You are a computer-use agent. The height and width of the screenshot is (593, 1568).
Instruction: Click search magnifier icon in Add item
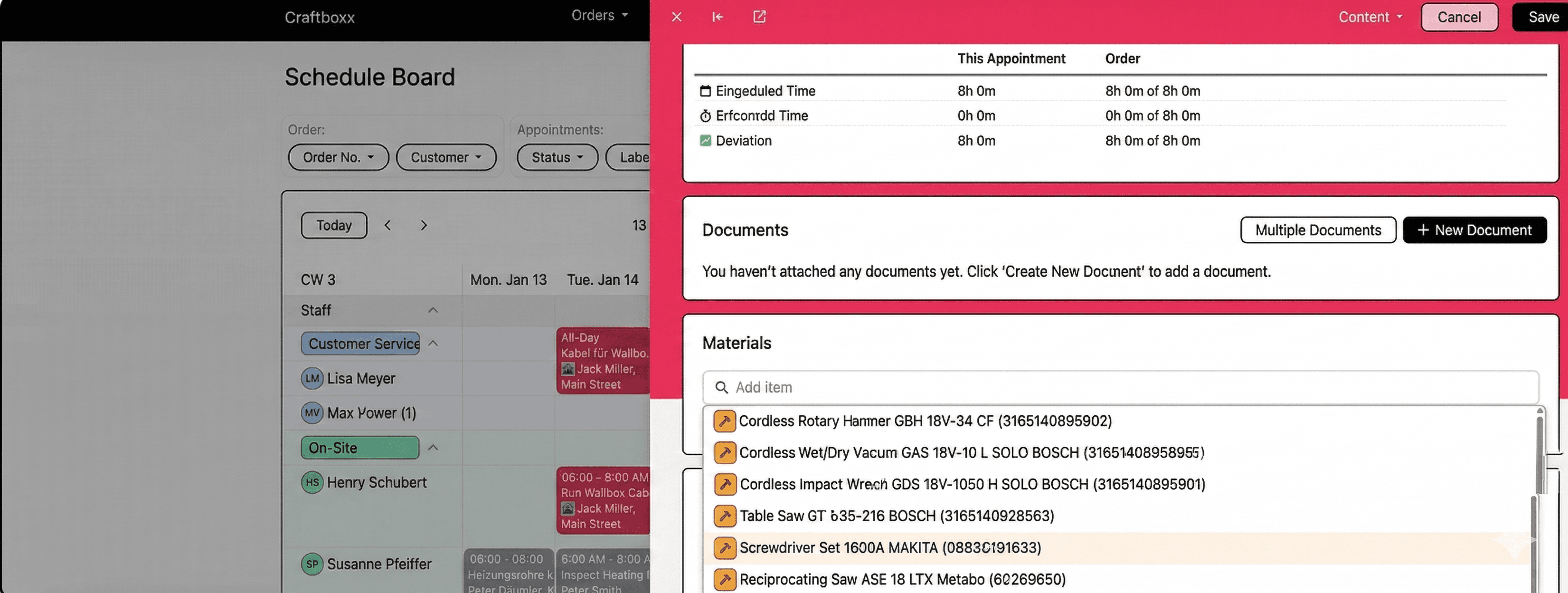721,388
